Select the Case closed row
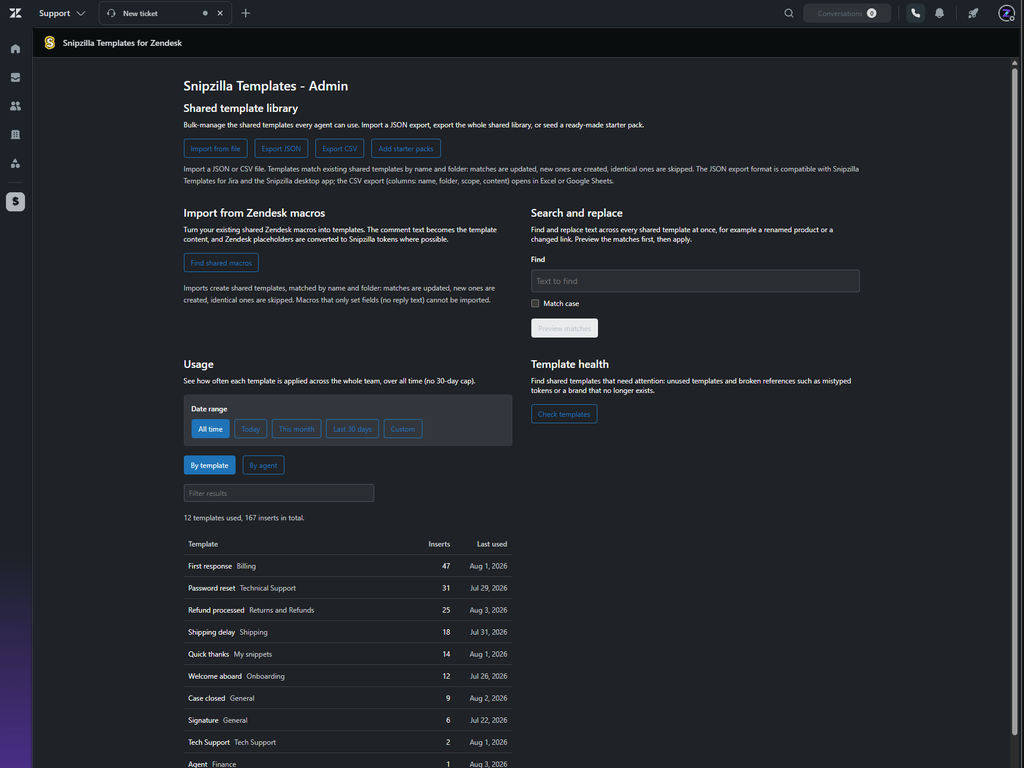The height and width of the screenshot is (768, 1024). pos(347,698)
